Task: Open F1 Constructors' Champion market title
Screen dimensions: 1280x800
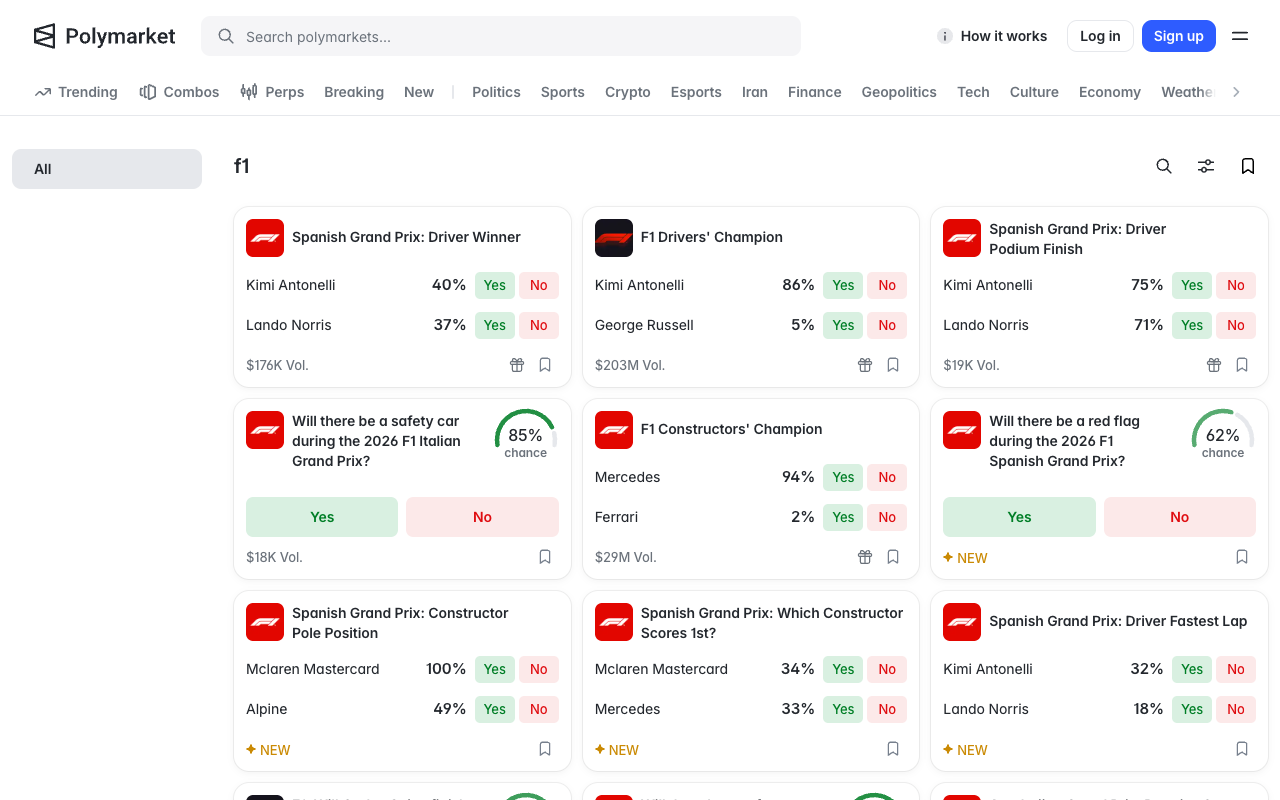Action: [x=731, y=429]
